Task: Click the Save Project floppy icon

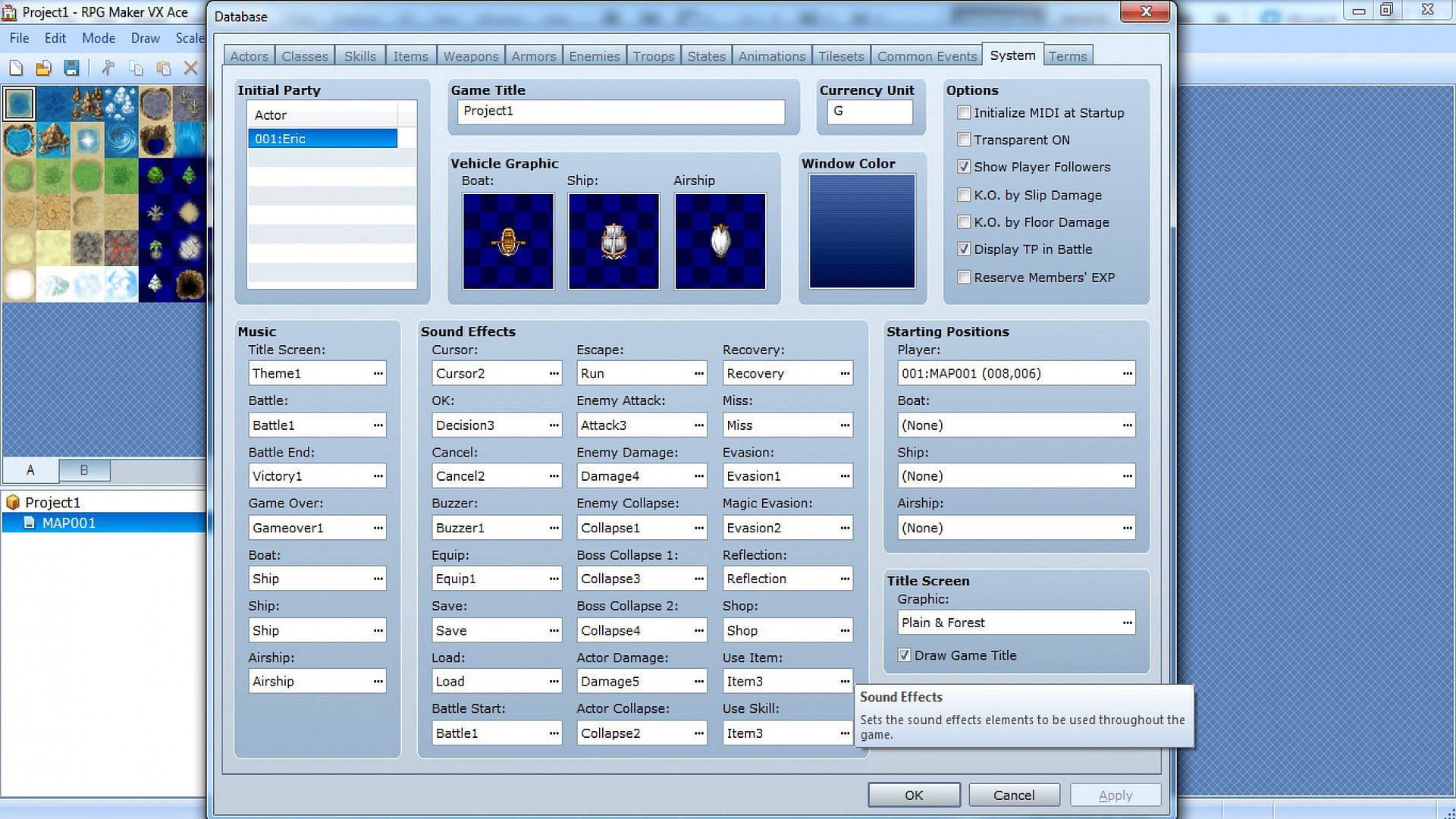Action: pos(71,68)
